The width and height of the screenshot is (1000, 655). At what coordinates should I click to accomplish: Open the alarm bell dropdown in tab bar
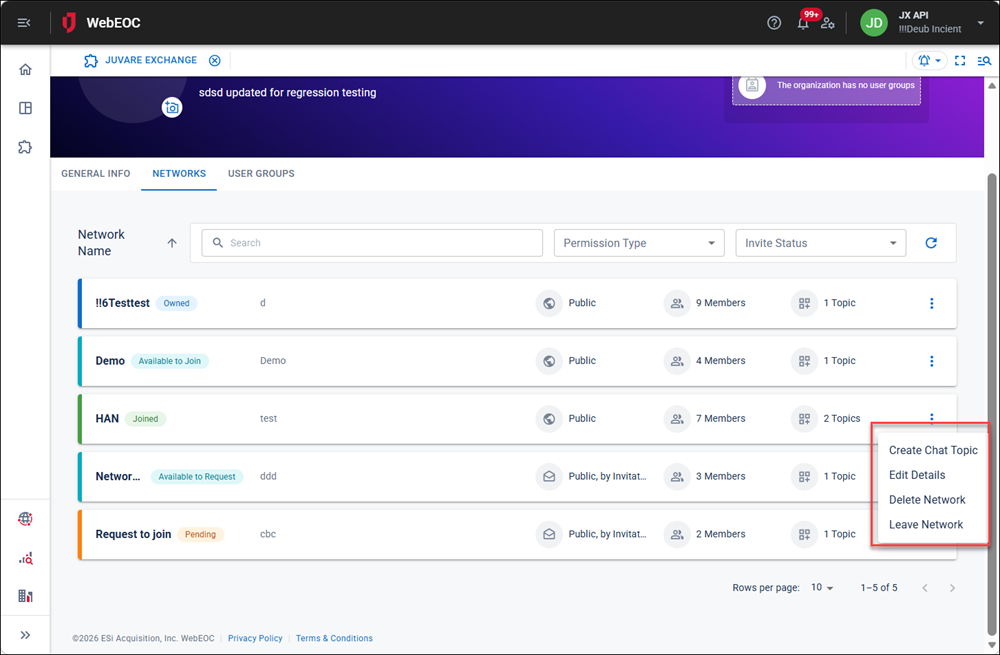pos(929,61)
